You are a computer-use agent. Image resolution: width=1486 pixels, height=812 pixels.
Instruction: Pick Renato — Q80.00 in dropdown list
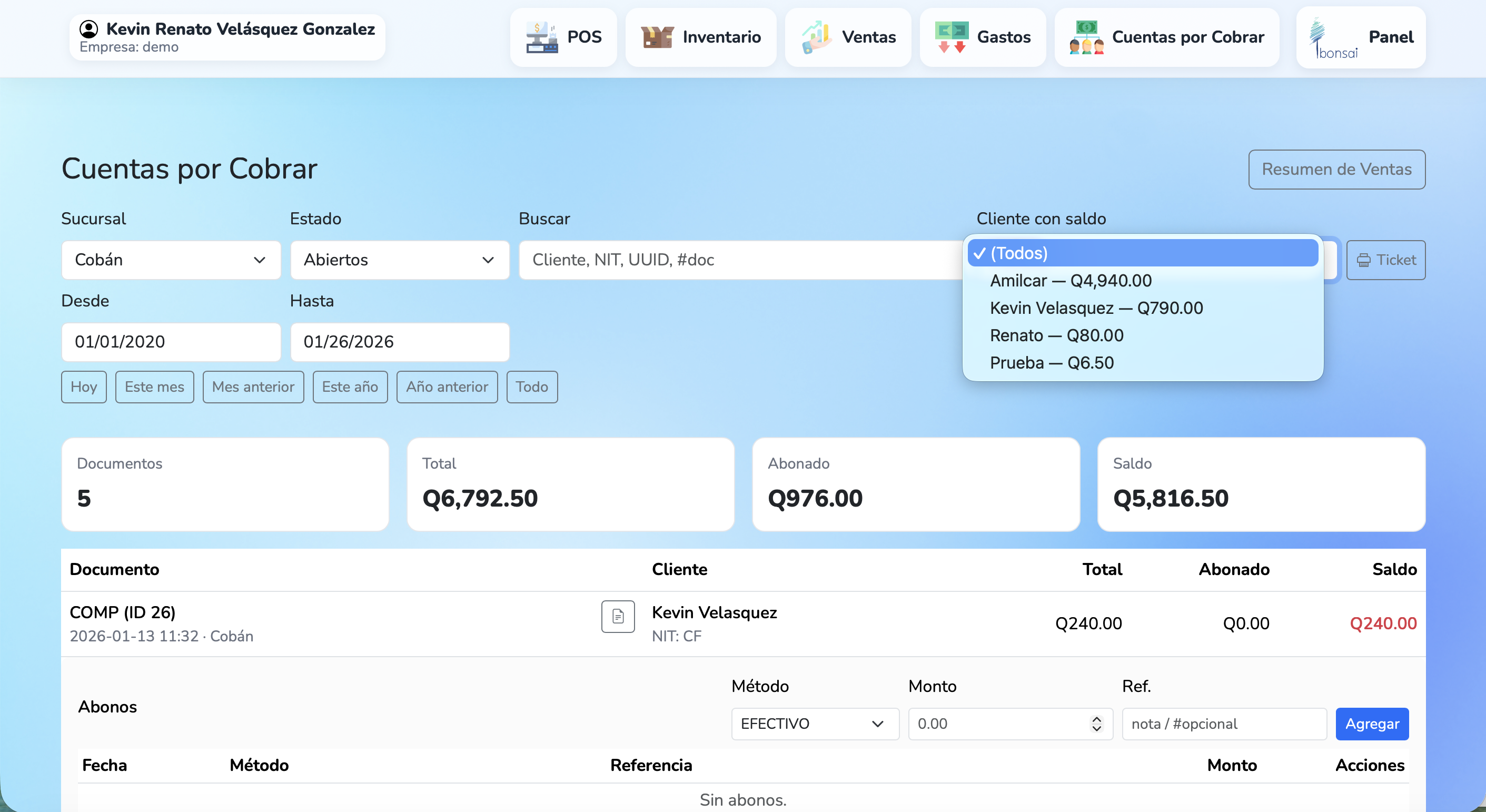coord(1056,335)
